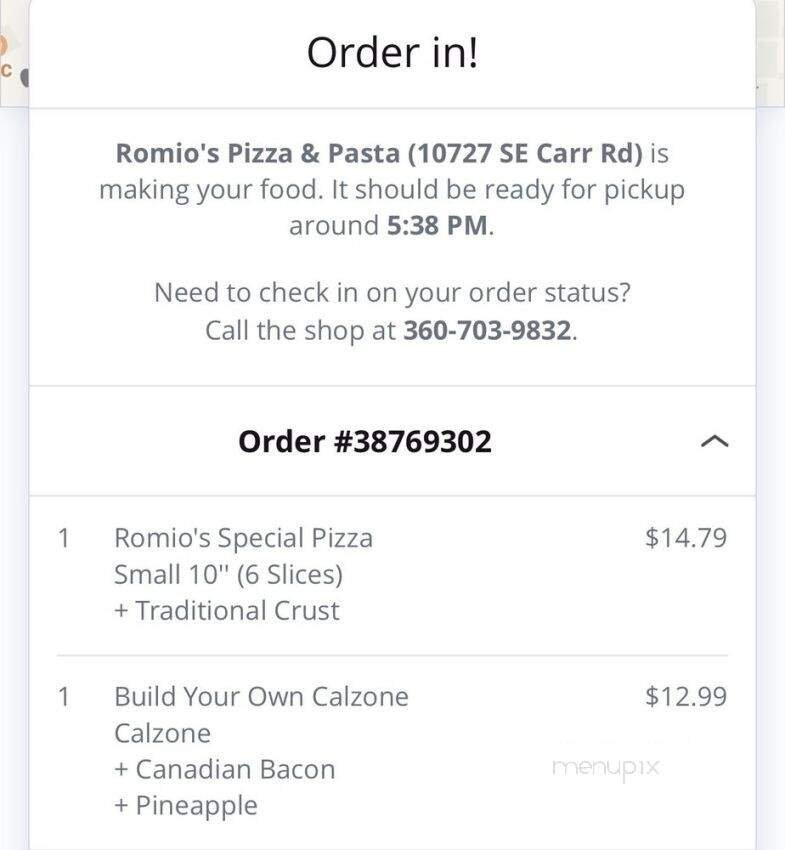The image size is (785, 850).
Task: Click the quantity number beside Build Your Own Calzone
Action: (x=64, y=696)
